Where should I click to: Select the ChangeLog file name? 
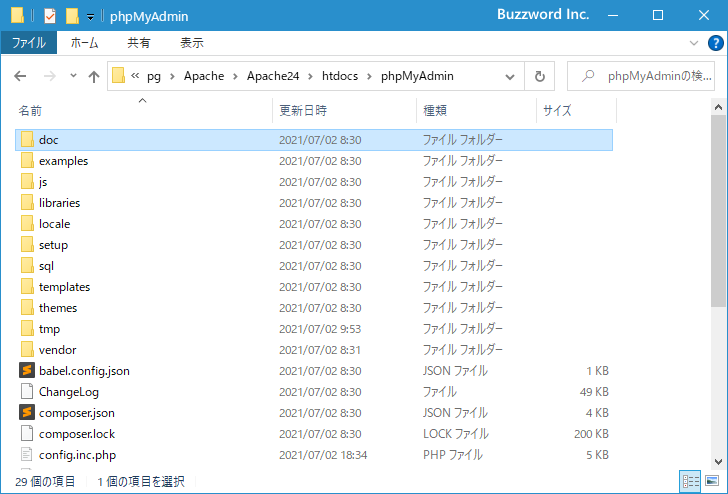click(69, 392)
